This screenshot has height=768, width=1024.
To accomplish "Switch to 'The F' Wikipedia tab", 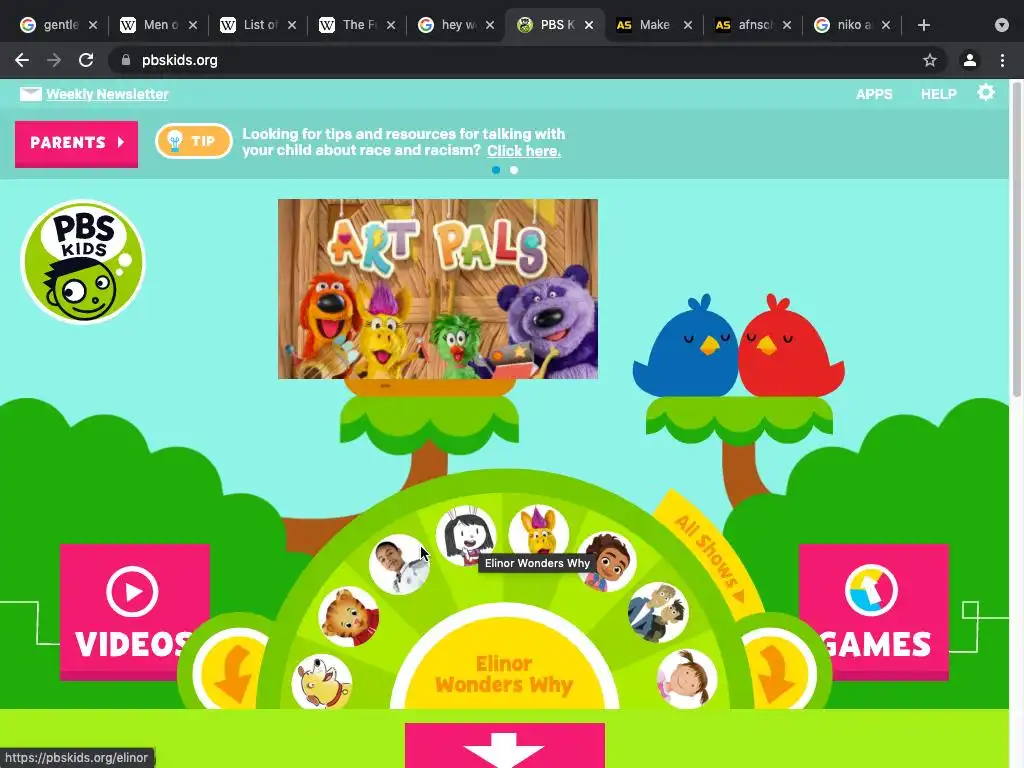I will point(357,25).
